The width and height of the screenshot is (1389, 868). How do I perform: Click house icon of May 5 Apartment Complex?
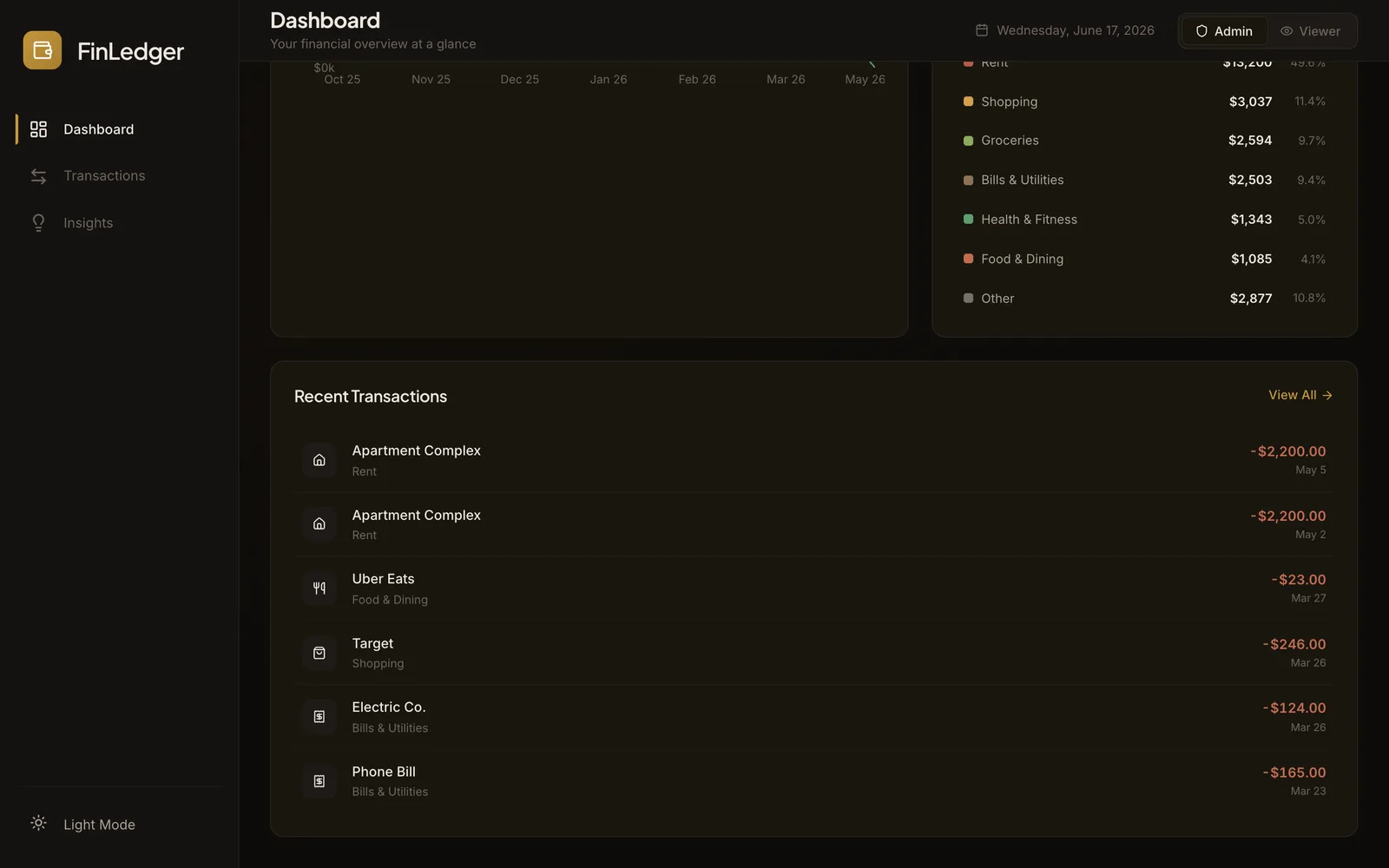[319, 460]
